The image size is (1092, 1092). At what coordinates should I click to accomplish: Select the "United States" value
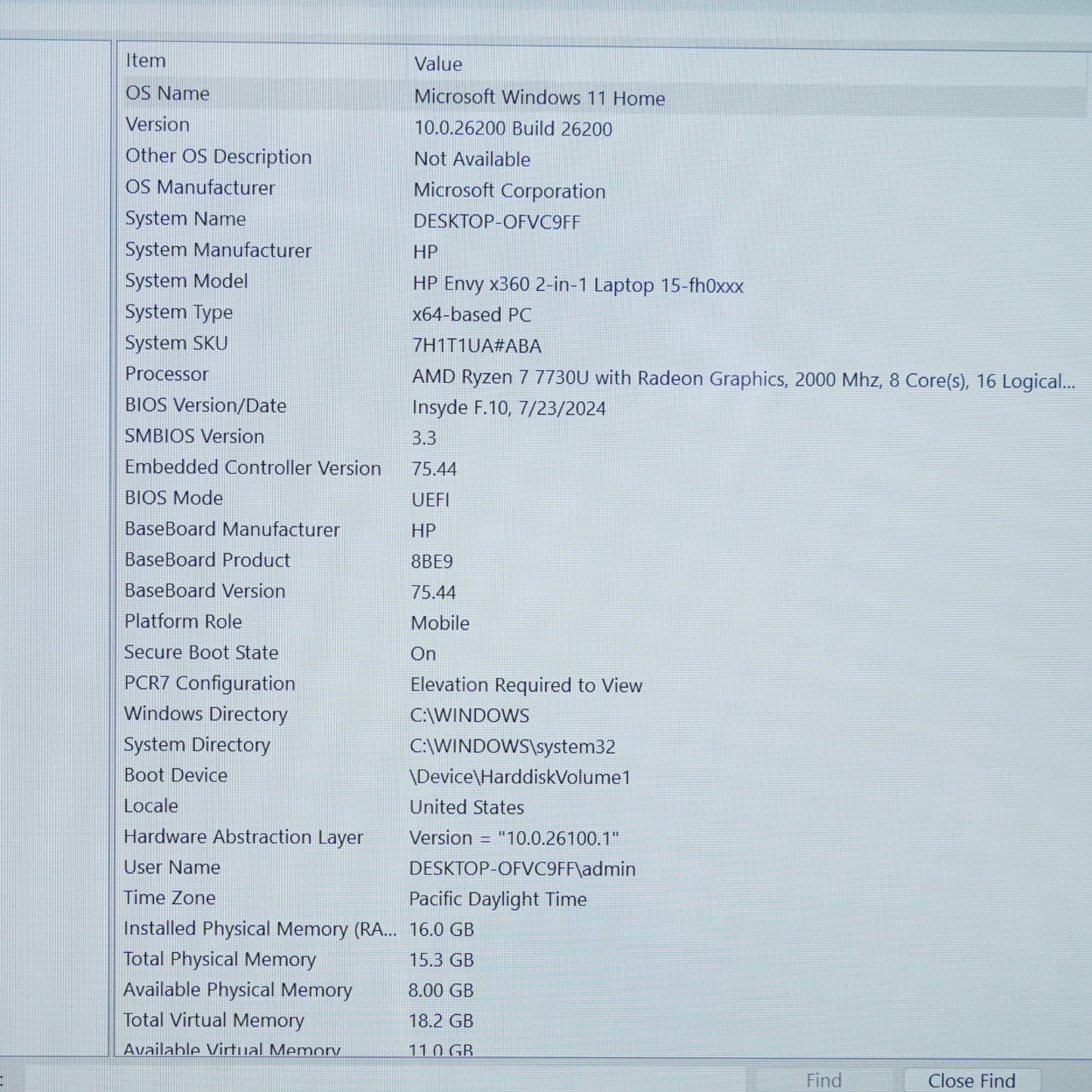(467, 807)
